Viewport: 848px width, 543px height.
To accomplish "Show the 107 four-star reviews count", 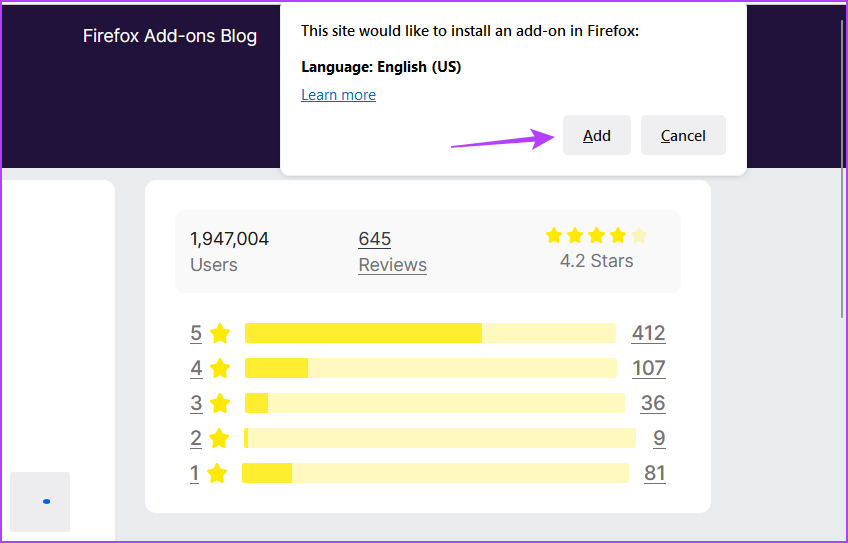I will tap(649, 368).
